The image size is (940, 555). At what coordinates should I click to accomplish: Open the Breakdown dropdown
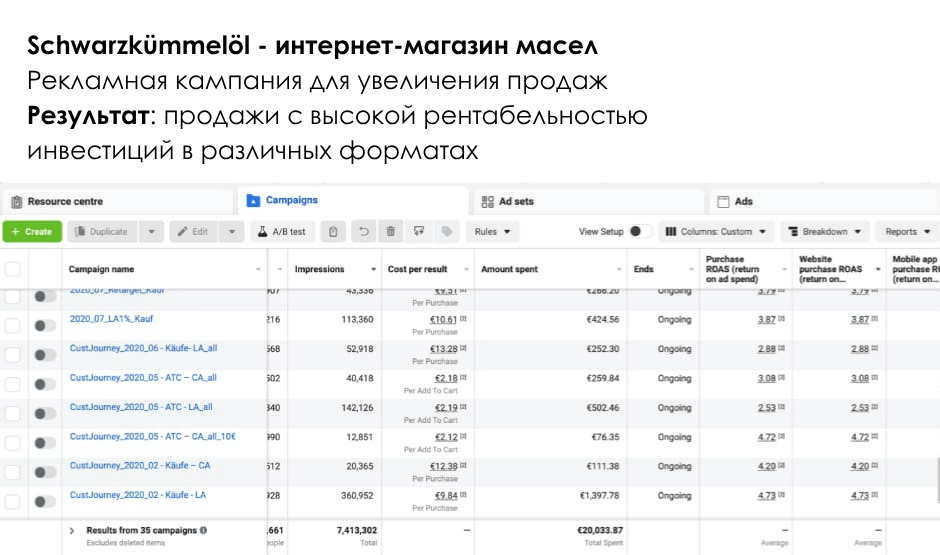(825, 231)
